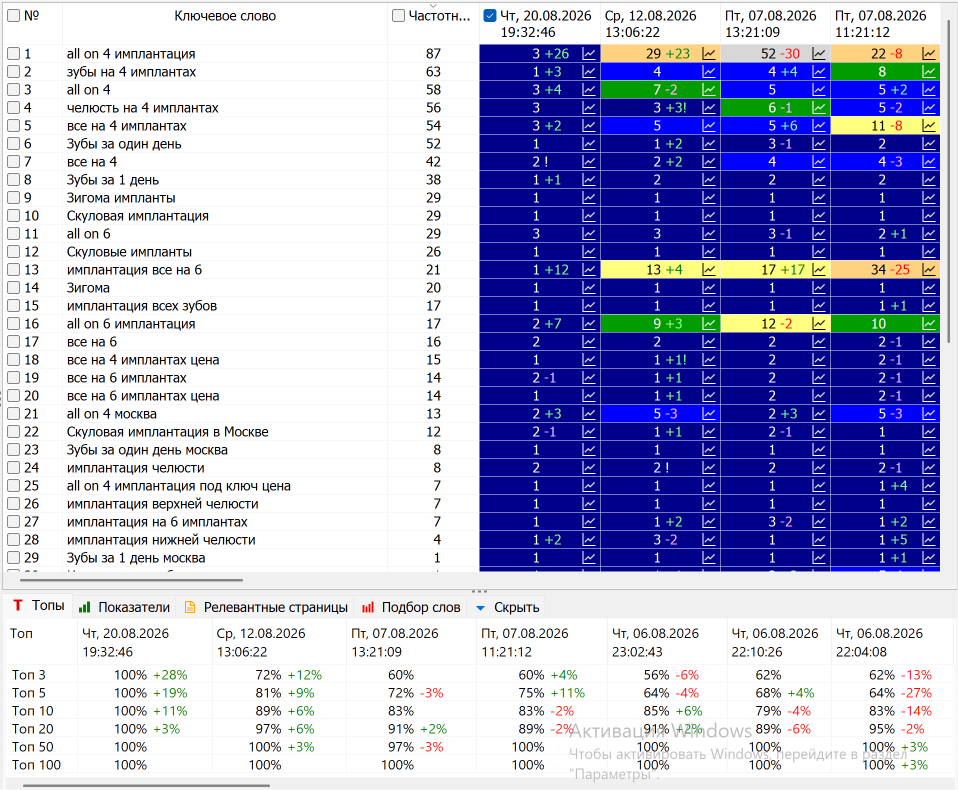Show chart for 'имплантация на 6 имплантах' at 13:21:09
The height and width of the screenshot is (790, 958).
tap(819, 522)
